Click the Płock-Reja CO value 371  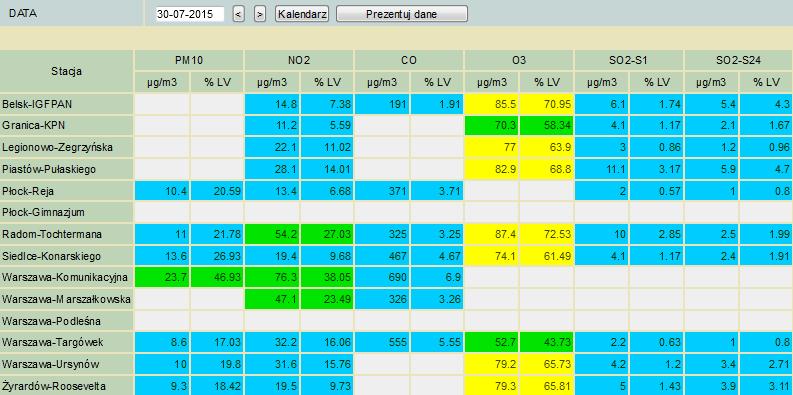(382, 191)
